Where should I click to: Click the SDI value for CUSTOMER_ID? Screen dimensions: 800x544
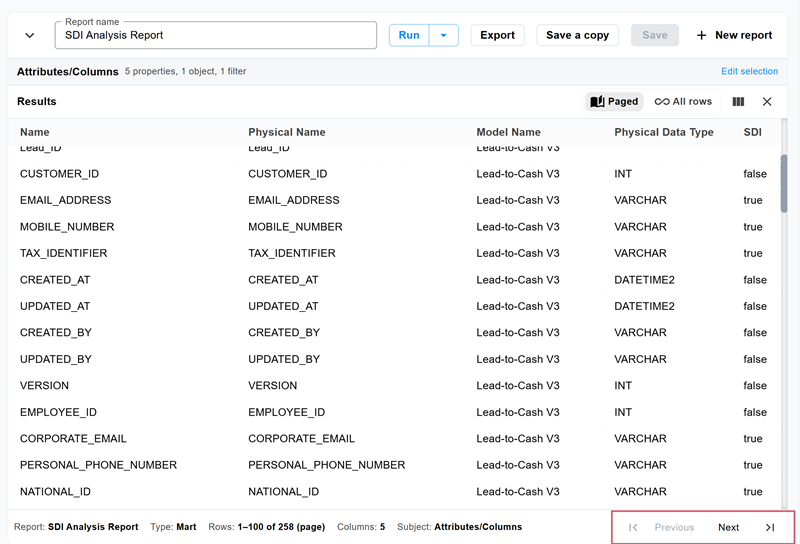[x=755, y=174]
